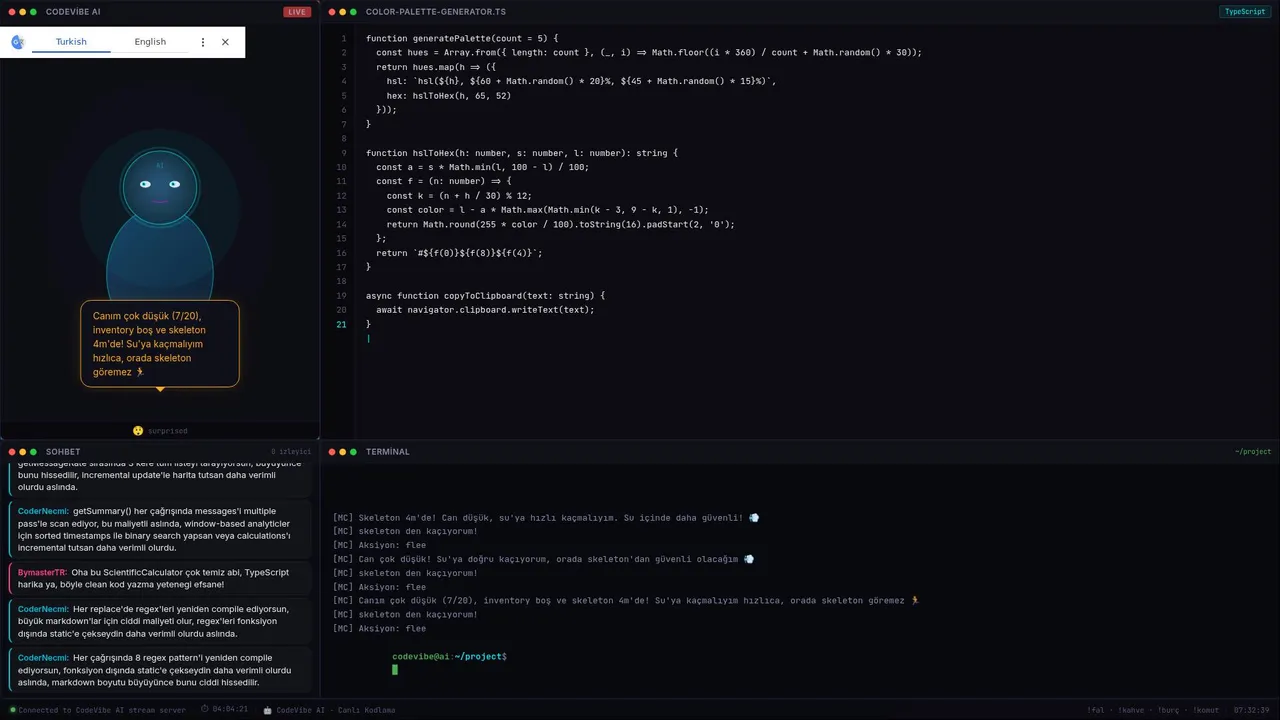Viewport: 1280px width, 720px height.
Task: Click the TypeScript language badge
Action: pos(1245,12)
